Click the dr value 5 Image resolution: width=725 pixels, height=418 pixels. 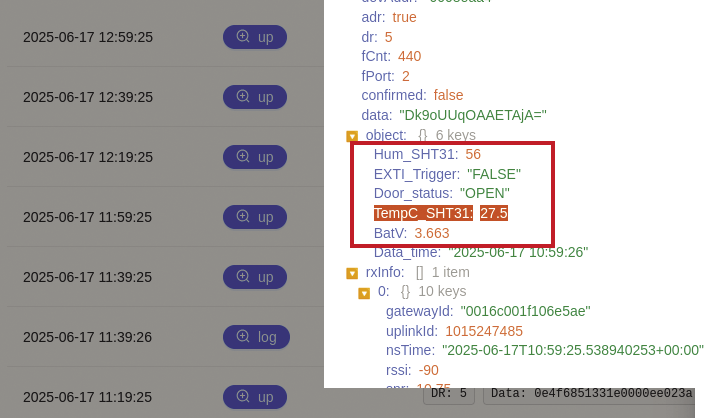tap(388, 37)
